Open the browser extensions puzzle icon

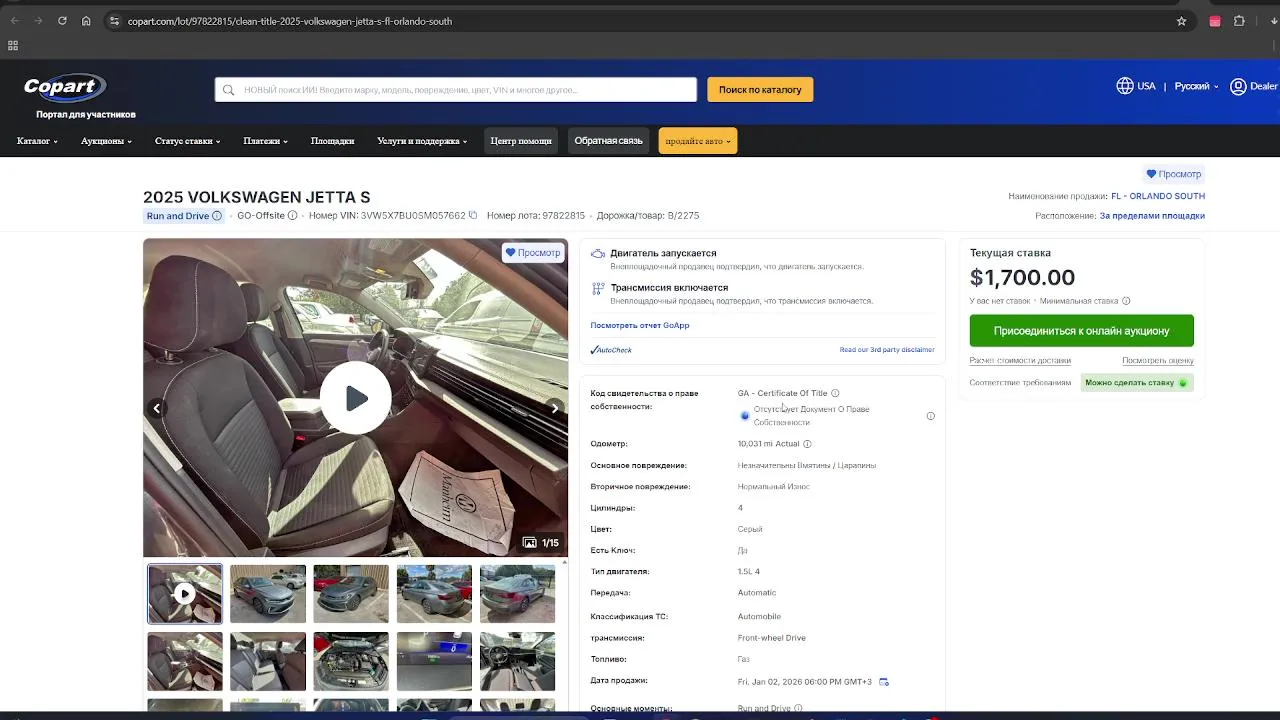[1239, 21]
